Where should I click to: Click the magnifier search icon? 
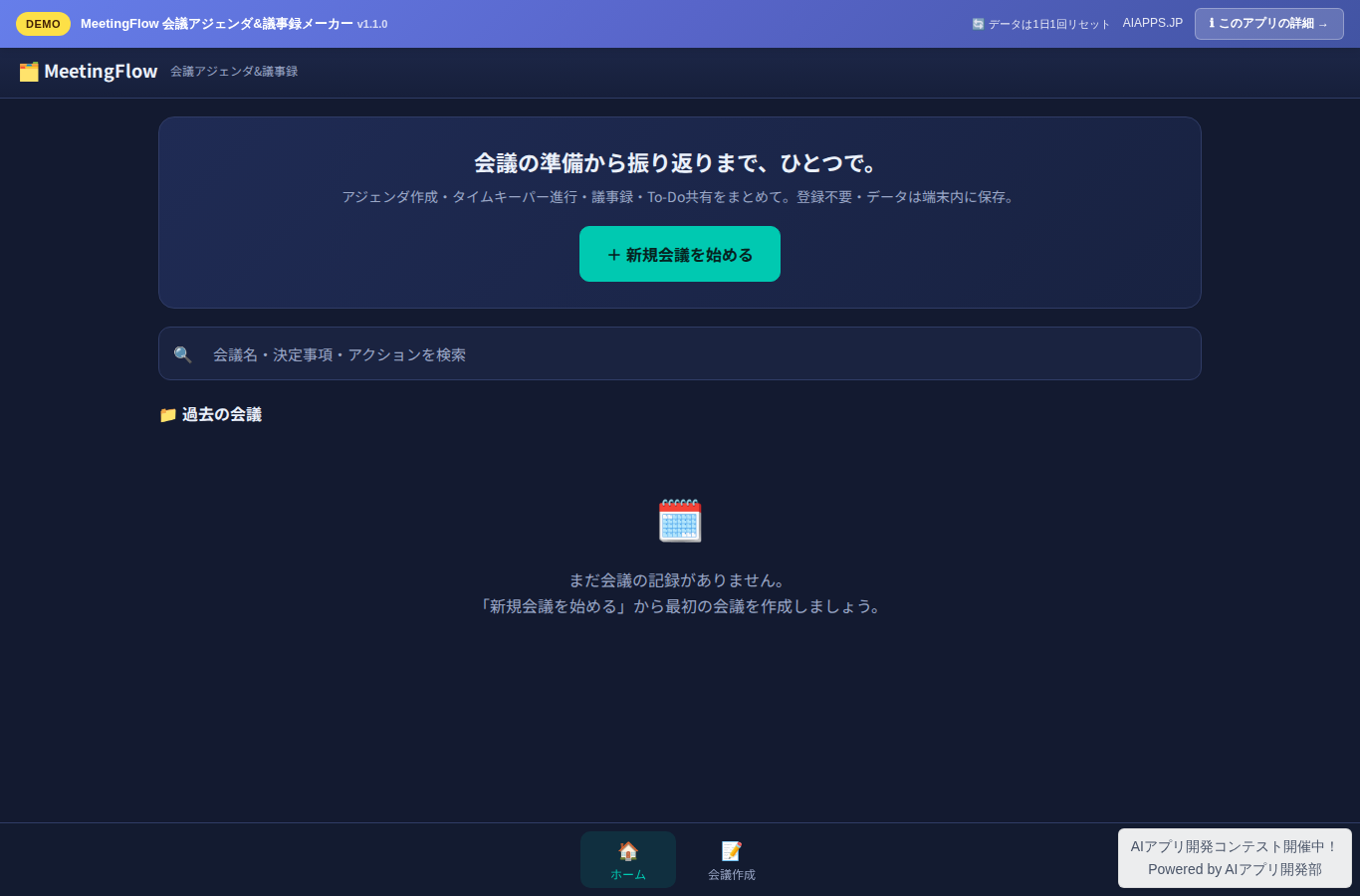pyautogui.click(x=183, y=354)
